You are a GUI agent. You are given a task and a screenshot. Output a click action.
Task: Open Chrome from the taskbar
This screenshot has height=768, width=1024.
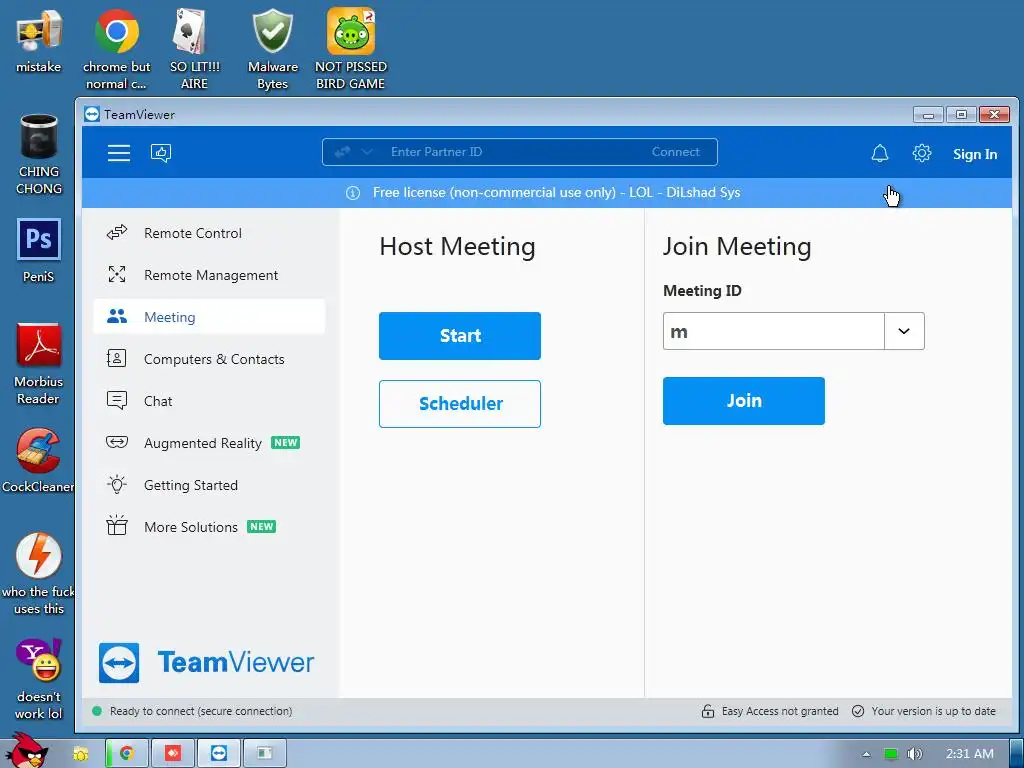tap(127, 754)
